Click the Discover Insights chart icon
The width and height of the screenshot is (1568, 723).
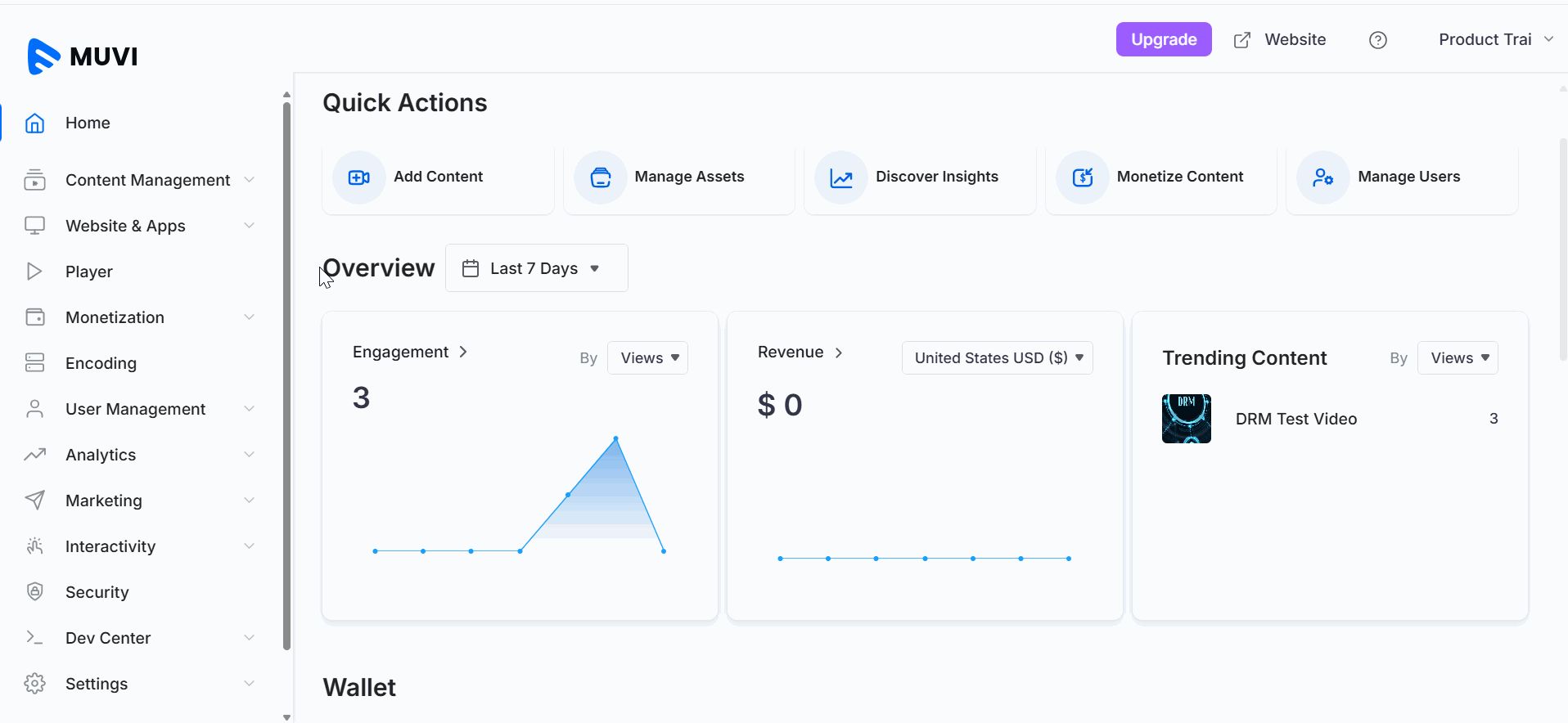tap(841, 177)
